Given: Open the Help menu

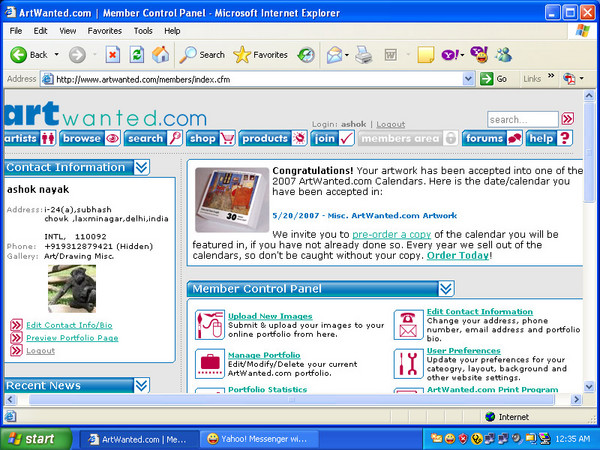Looking at the screenshot, I should click(x=172, y=31).
